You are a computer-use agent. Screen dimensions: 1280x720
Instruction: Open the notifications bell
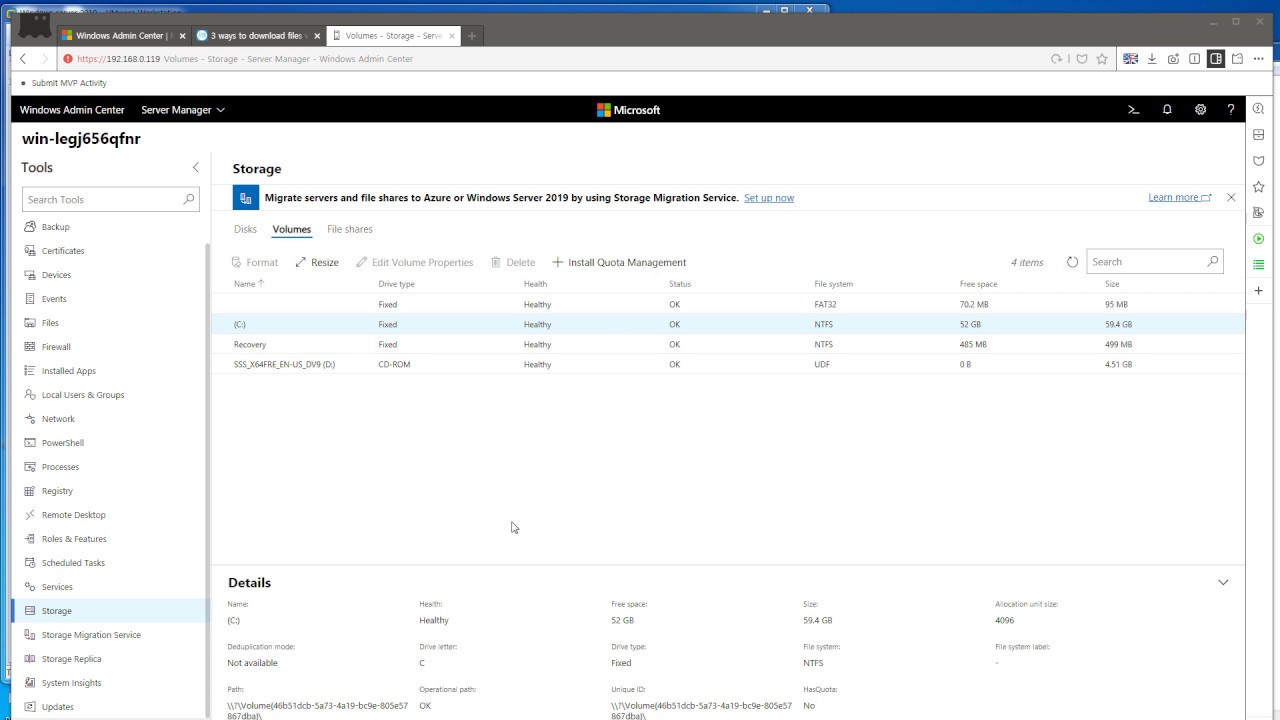pyautogui.click(x=1167, y=110)
